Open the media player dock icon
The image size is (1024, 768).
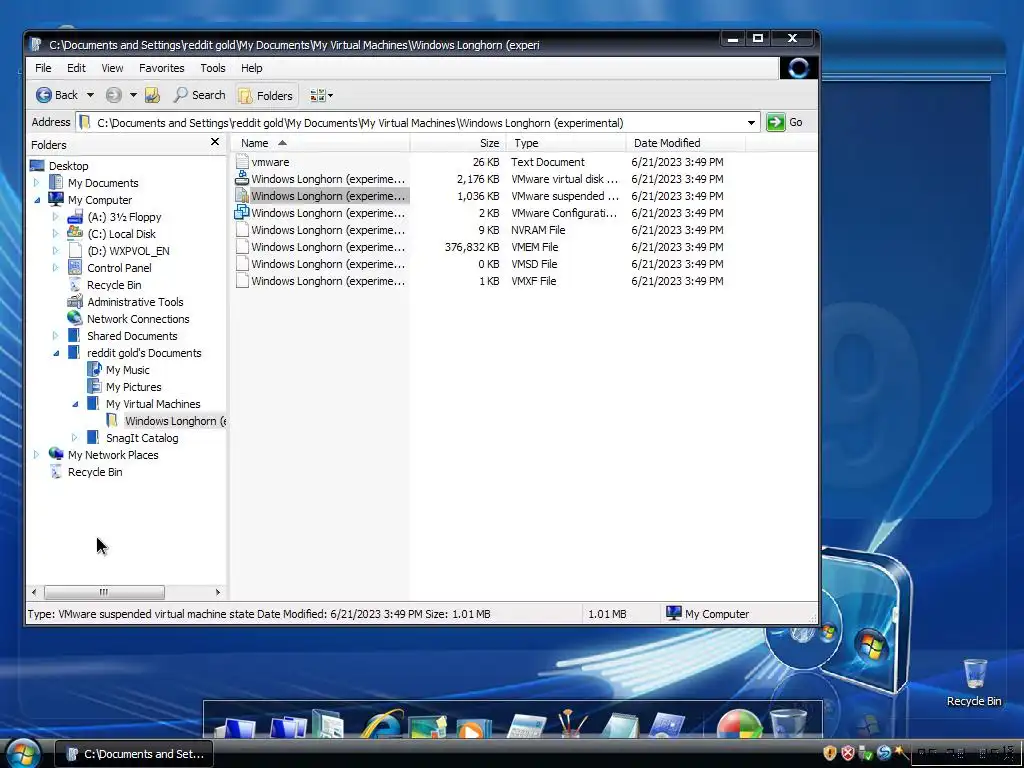(x=473, y=726)
